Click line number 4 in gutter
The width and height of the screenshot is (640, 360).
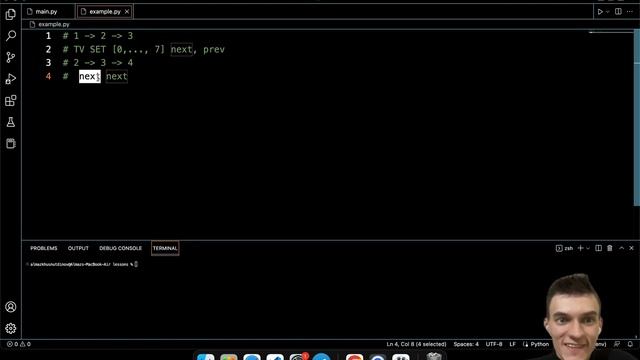pos(48,76)
